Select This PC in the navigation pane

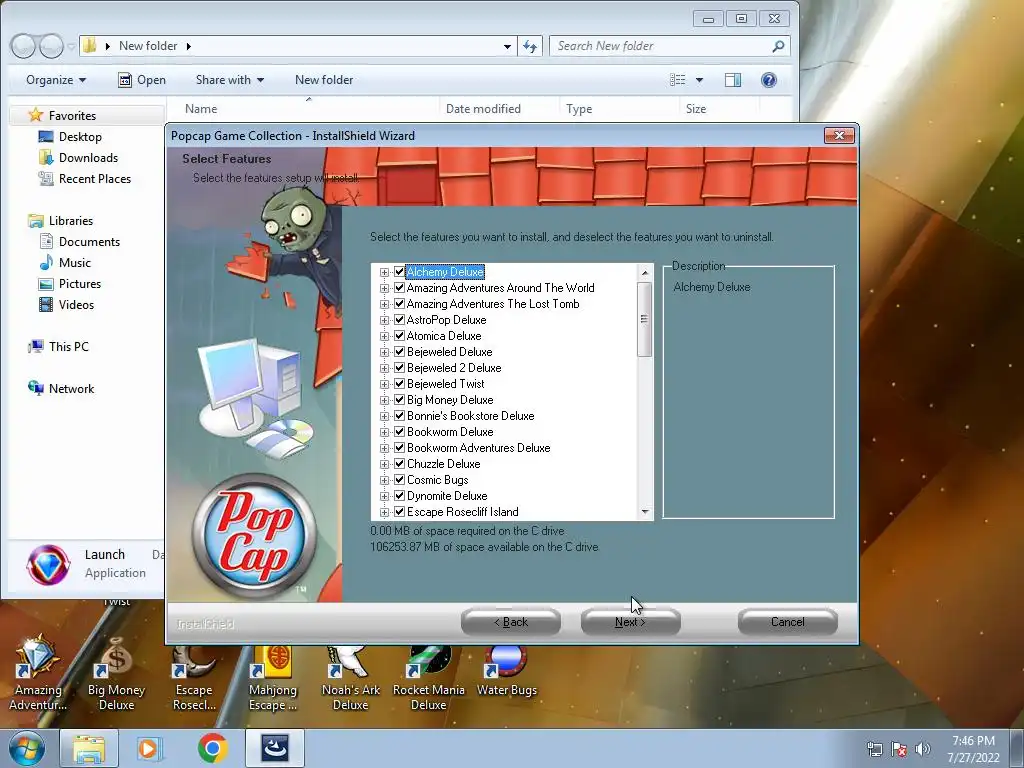pyautogui.click(x=68, y=347)
